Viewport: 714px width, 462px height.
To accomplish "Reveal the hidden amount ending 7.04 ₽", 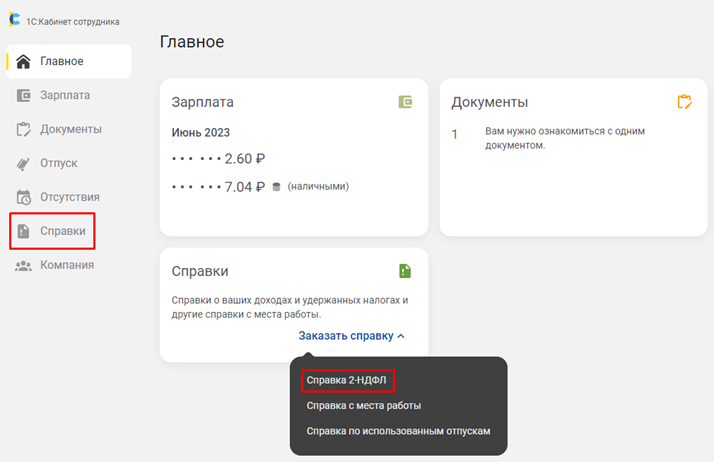I will coord(219,187).
